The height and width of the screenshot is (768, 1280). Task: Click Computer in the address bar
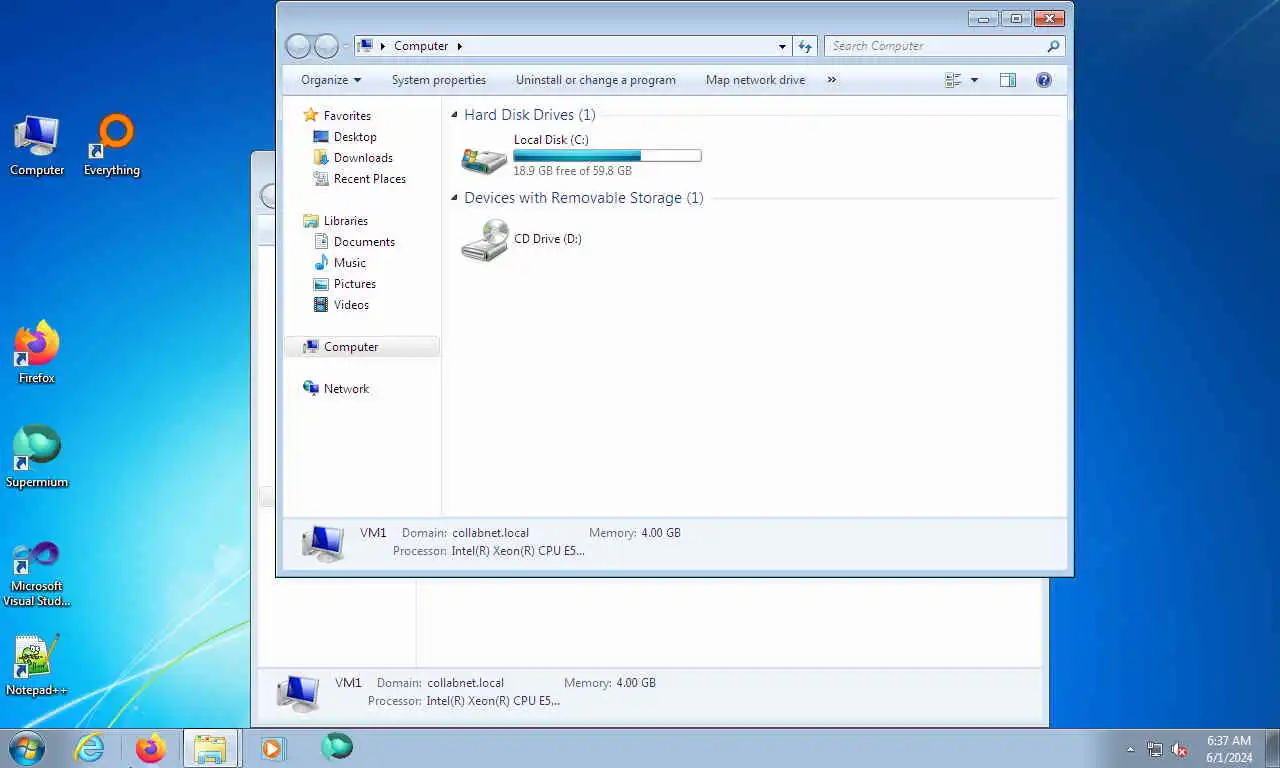tap(421, 46)
